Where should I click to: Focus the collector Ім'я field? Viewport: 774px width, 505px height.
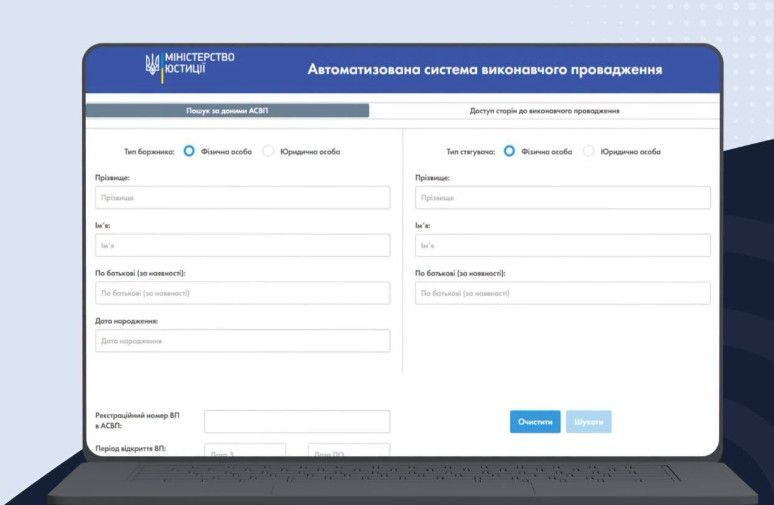pyautogui.click(x=563, y=245)
